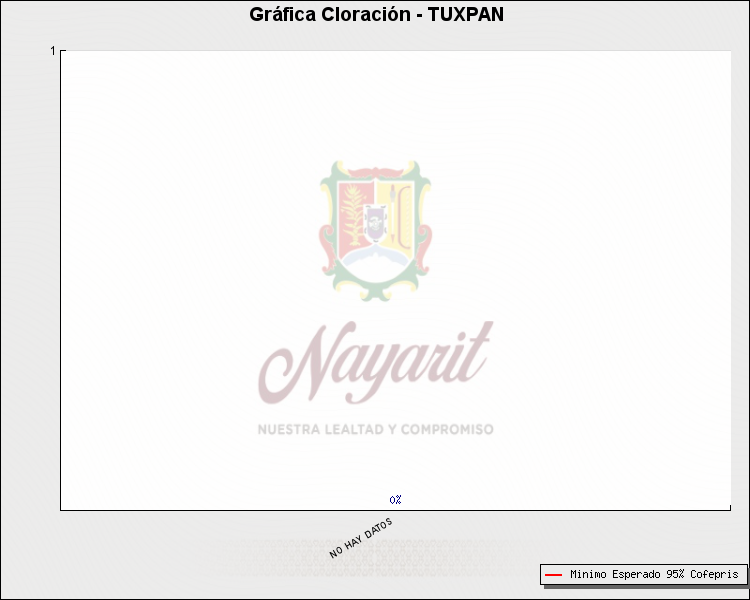Click the faint watermark band below the x-axis

[x=375, y=555]
